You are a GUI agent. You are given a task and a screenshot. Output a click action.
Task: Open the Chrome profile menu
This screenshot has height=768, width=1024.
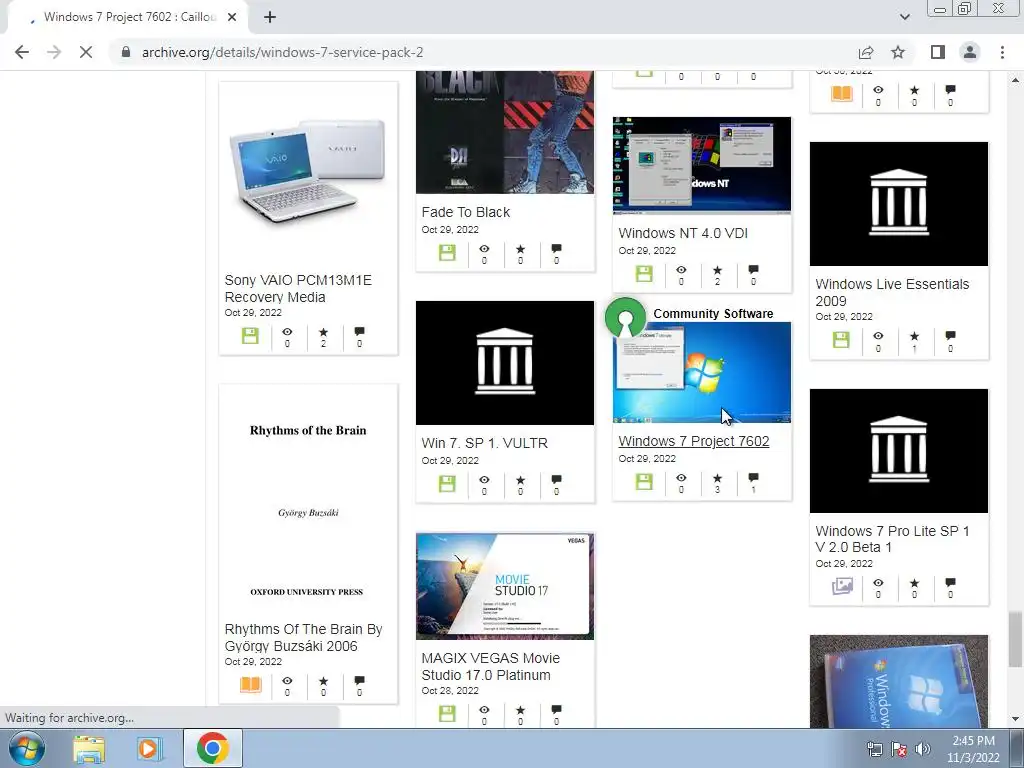(x=970, y=52)
